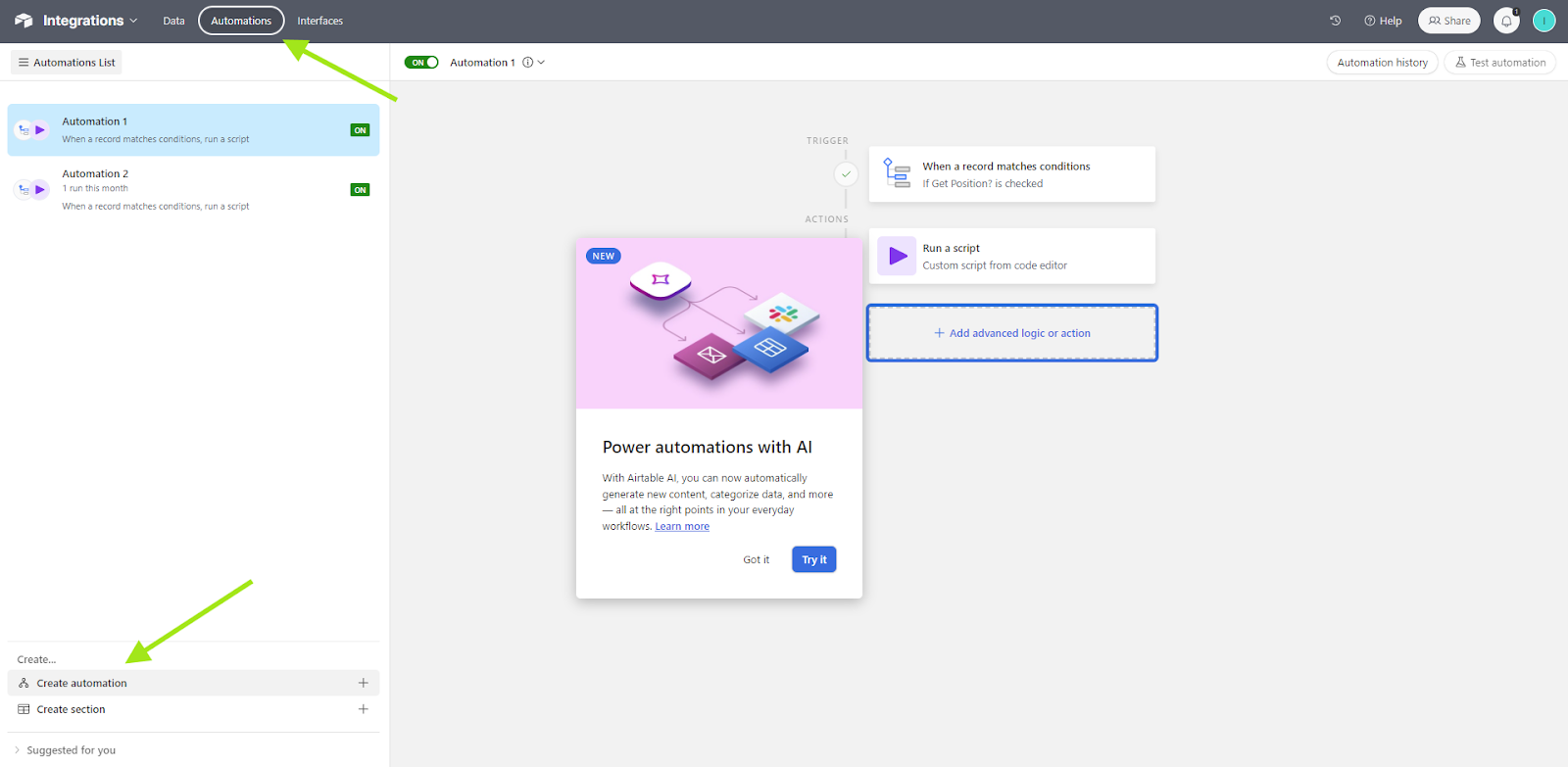Expand Suggested for you section
This screenshot has height=767, width=1568.
click(x=65, y=750)
